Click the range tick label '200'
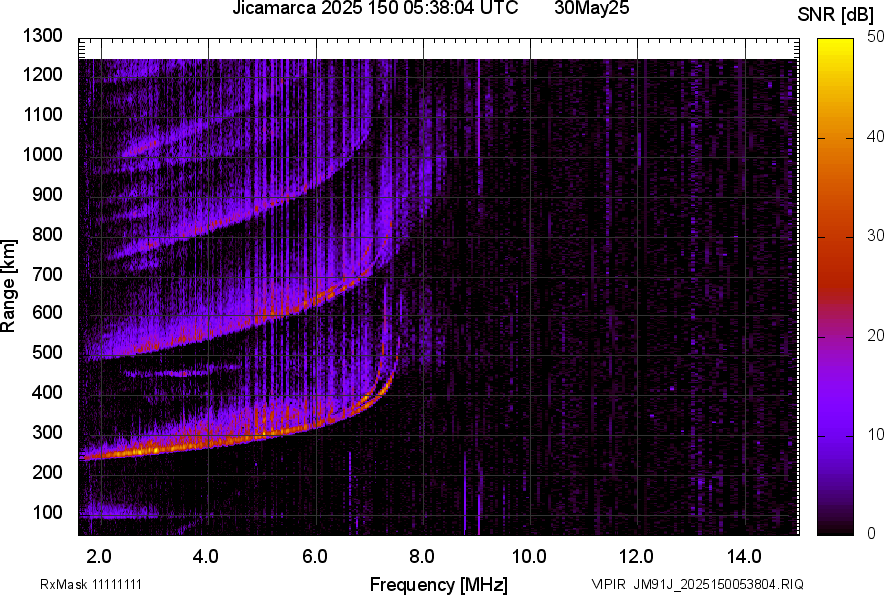The width and height of the screenshot is (884, 595). tap(47, 472)
